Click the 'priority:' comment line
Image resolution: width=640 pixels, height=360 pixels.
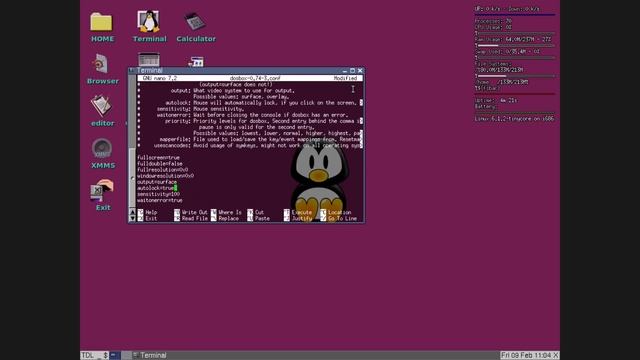(250, 121)
